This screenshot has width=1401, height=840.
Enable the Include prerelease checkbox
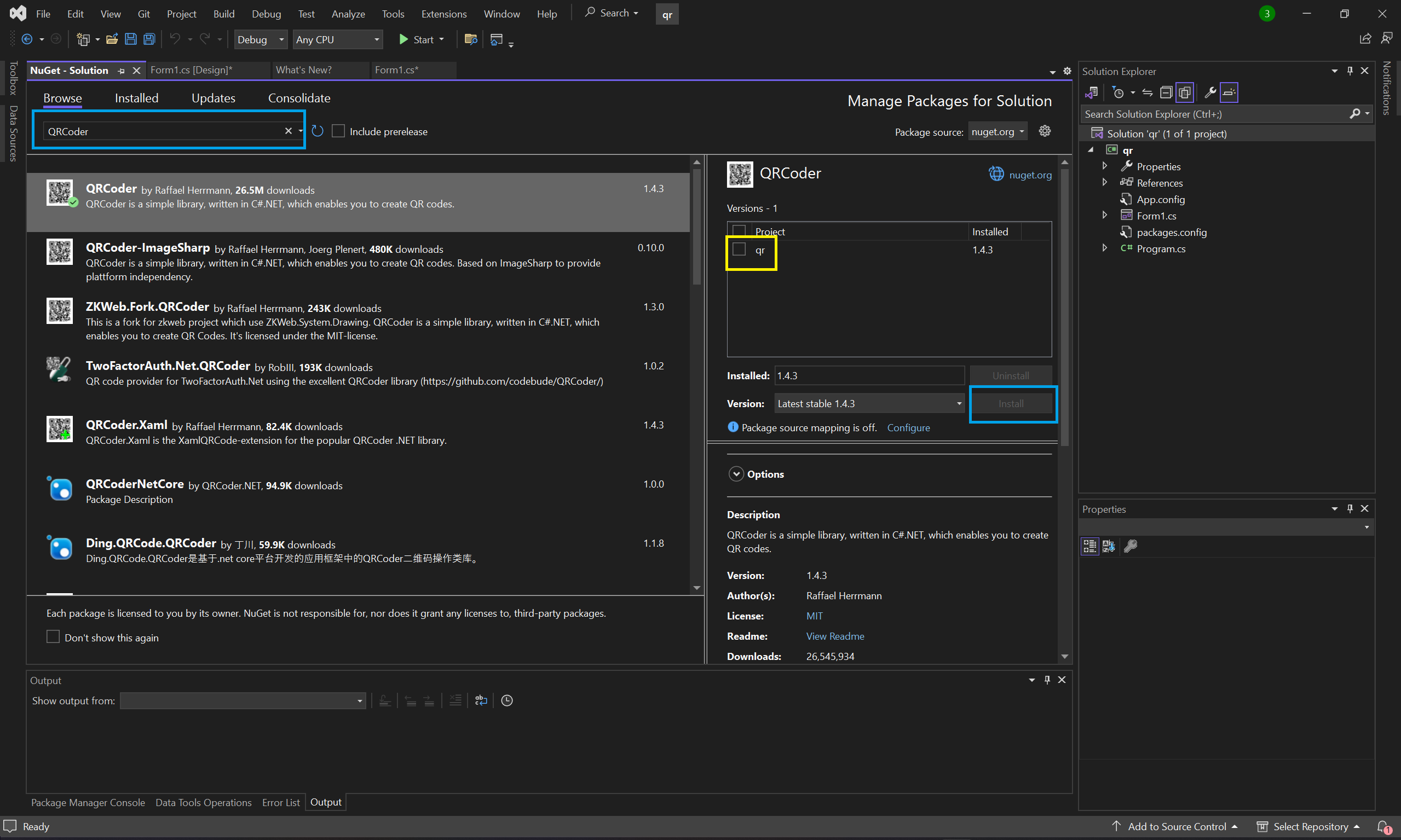[338, 131]
